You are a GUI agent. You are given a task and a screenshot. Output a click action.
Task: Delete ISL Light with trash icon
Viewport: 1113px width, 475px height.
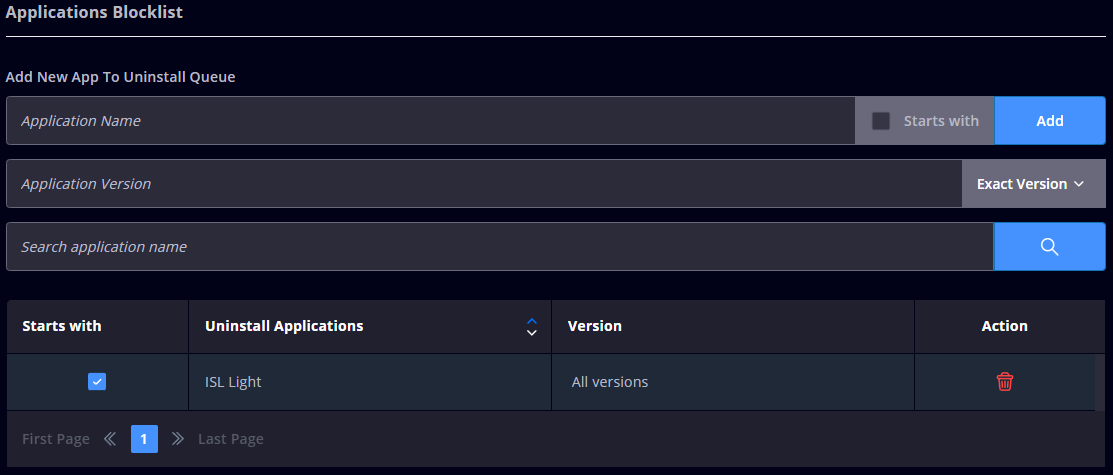(1005, 382)
